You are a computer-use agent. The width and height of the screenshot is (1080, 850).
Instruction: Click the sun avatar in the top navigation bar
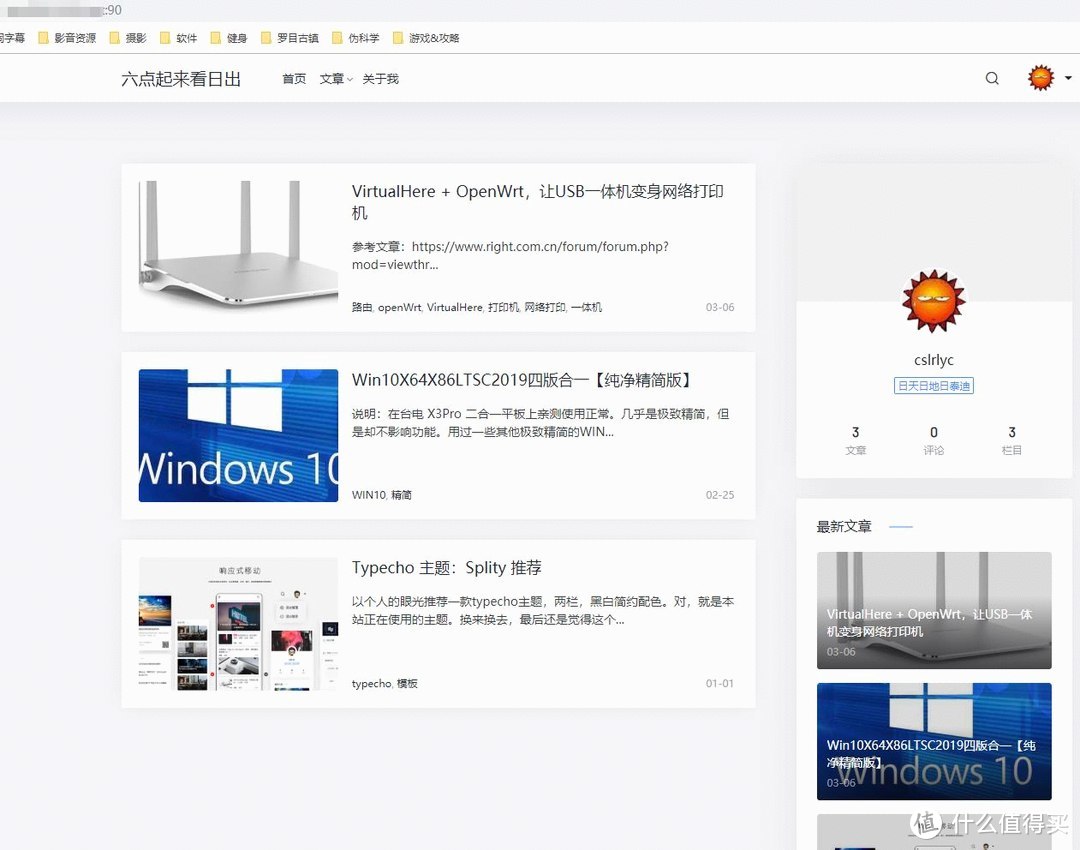(1041, 78)
